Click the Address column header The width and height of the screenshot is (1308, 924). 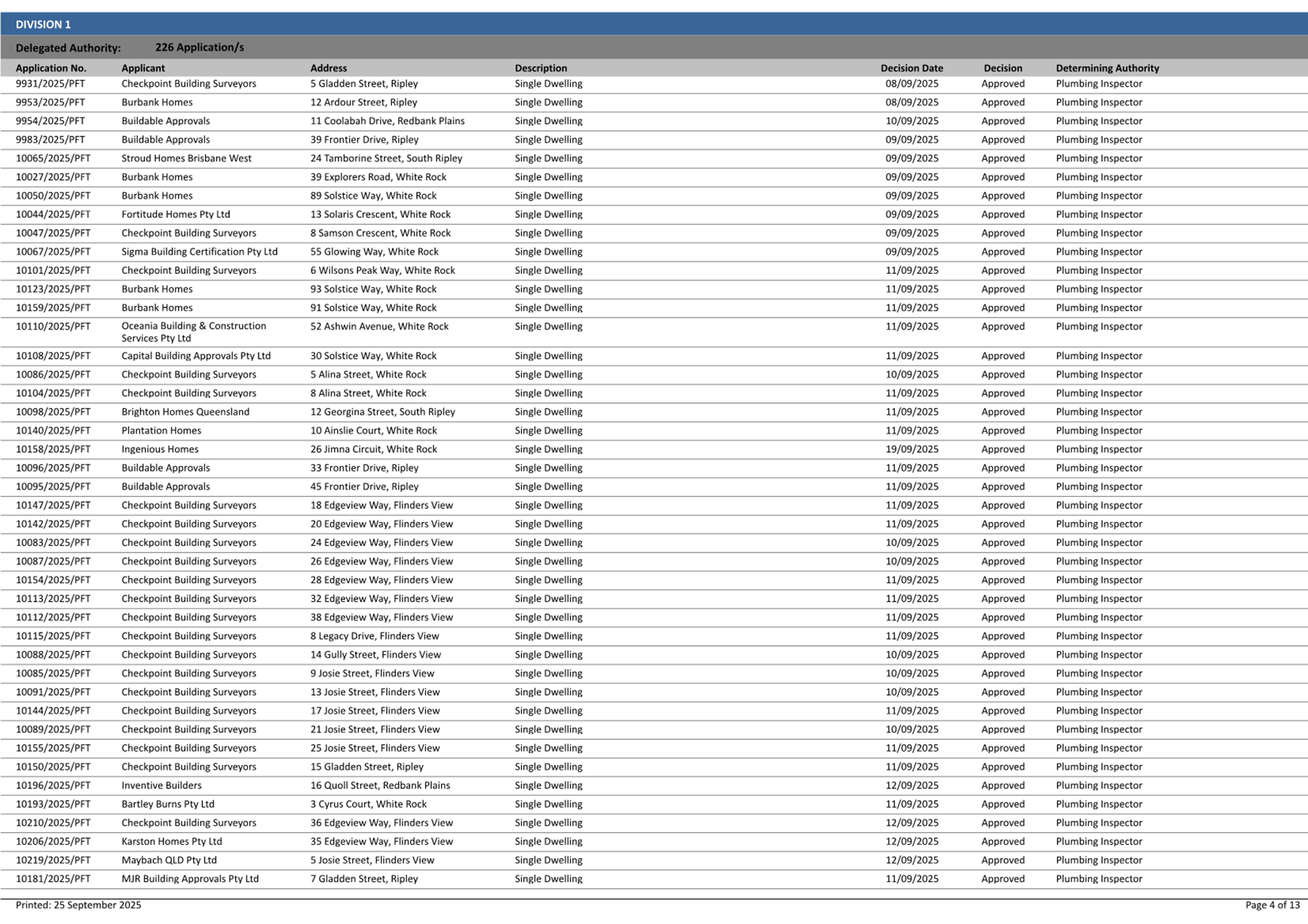(329, 68)
